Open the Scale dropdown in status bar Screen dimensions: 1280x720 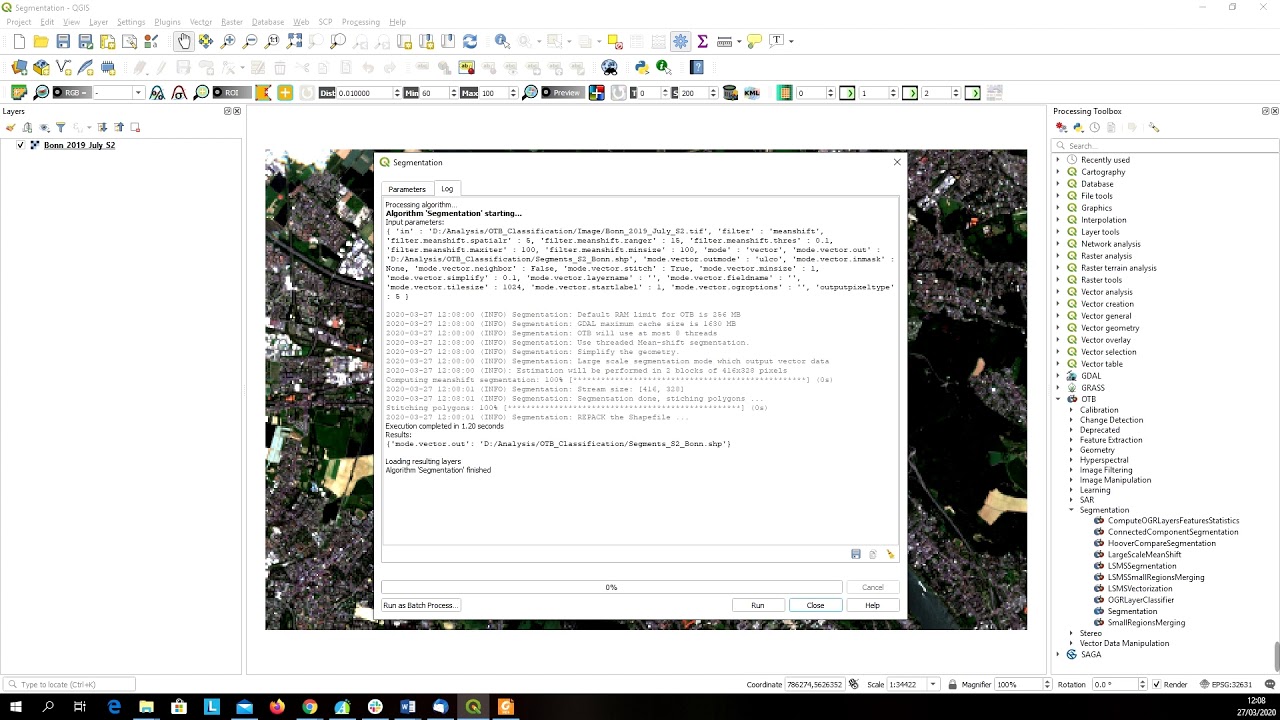(933, 684)
